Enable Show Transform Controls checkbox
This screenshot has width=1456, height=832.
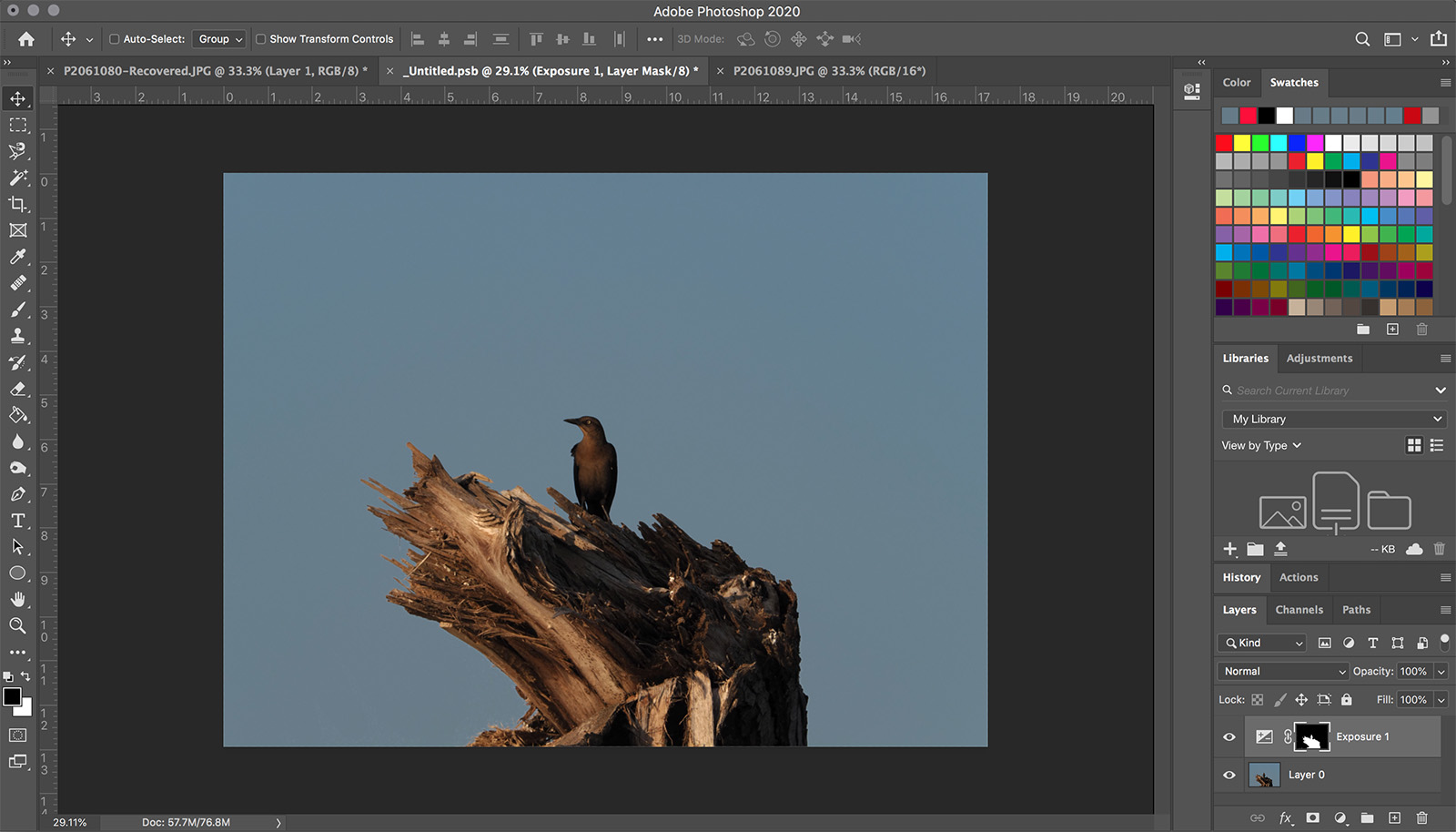[261, 39]
